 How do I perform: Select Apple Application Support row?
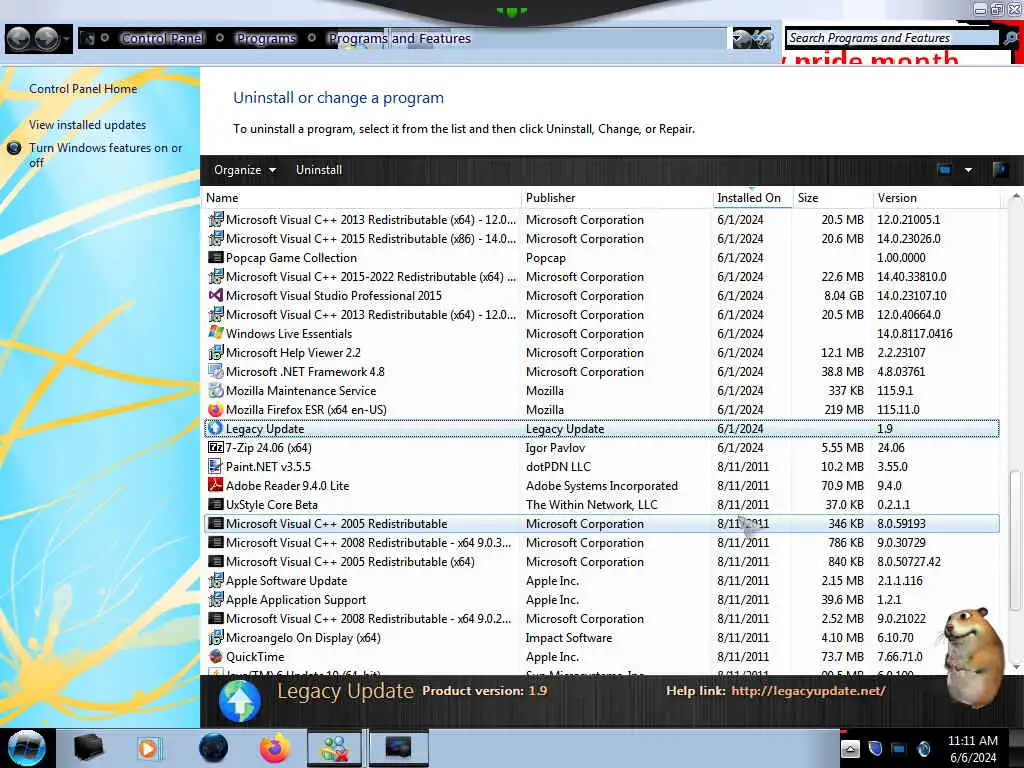click(601, 600)
